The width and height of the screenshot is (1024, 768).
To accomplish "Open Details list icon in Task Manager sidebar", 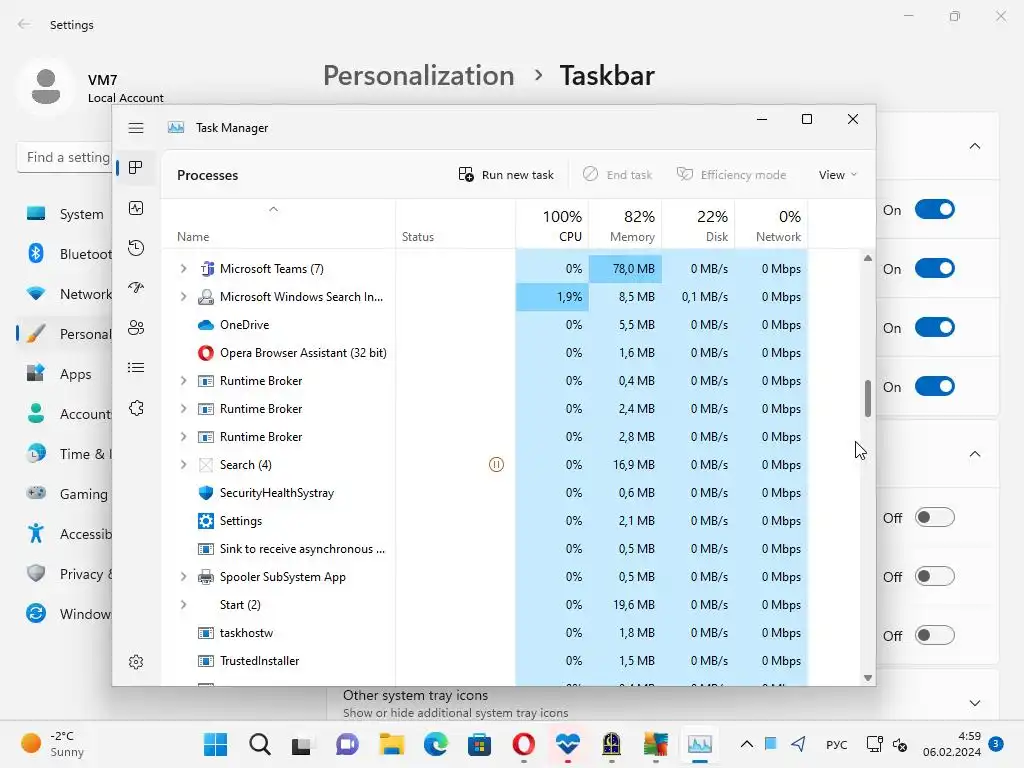I will click(136, 368).
